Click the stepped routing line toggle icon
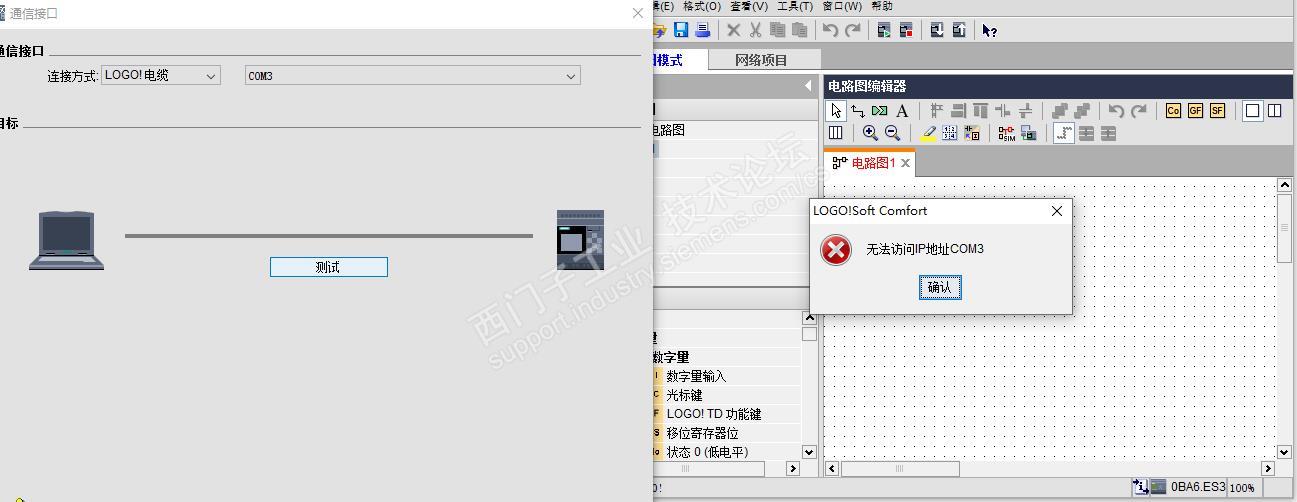The image size is (1297, 502). point(1064,133)
